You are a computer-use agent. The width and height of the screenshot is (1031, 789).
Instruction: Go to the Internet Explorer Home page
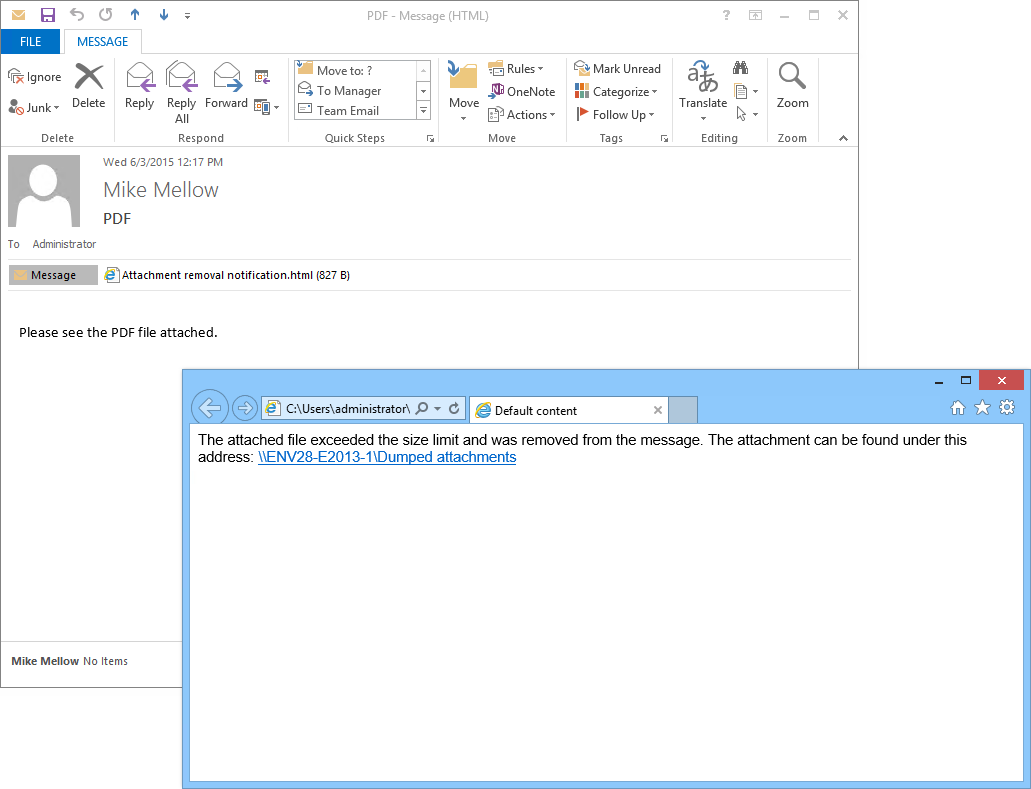(958, 408)
